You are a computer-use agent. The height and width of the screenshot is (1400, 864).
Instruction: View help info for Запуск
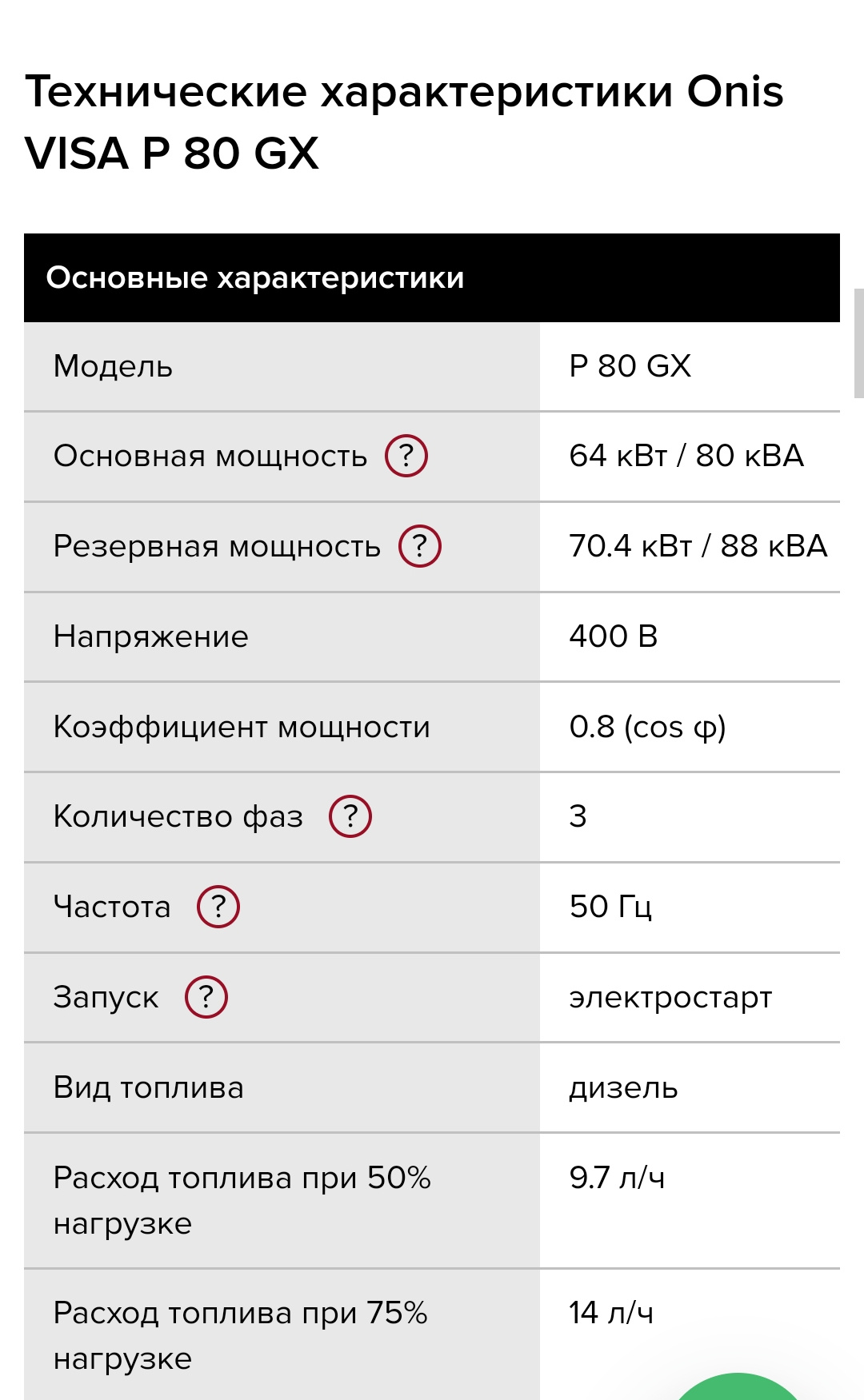pyautogui.click(x=206, y=997)
